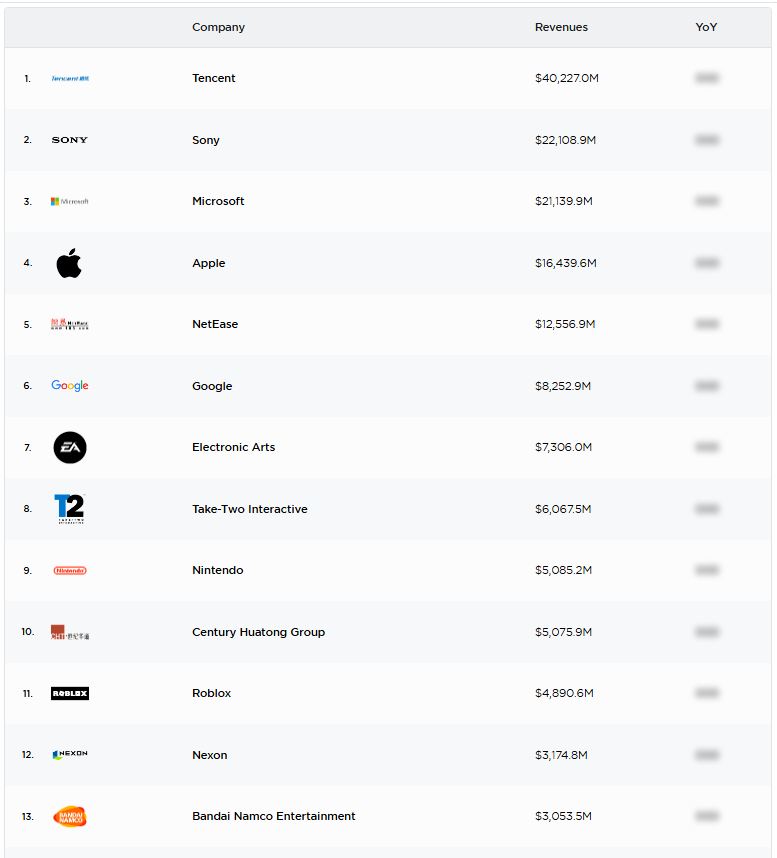The image size is (777, 858).
Task: Select Bandai Namco revenue $3,053.5M
Action: coord(563,816)
